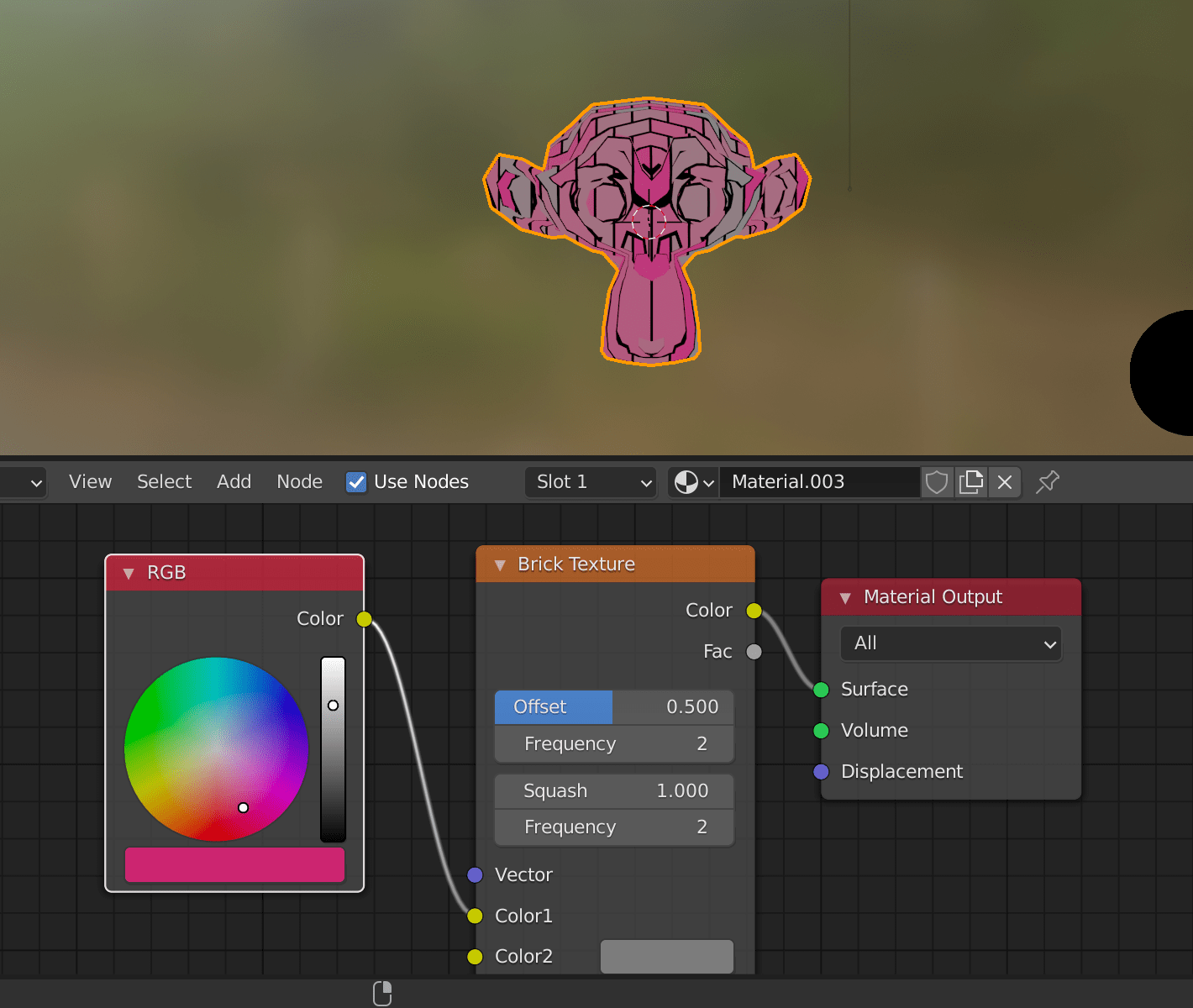Click the Surface input socket
Viewport: 1193px width, 1008px height.
(821, 690)
